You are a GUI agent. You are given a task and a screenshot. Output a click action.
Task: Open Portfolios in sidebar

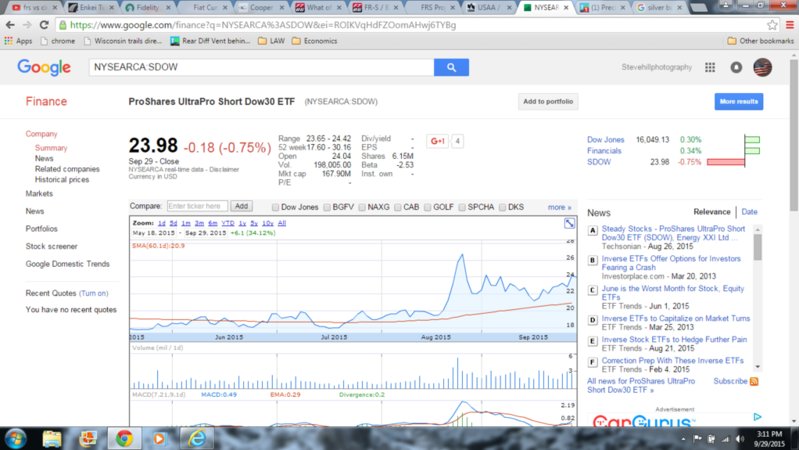pos(41,229)
